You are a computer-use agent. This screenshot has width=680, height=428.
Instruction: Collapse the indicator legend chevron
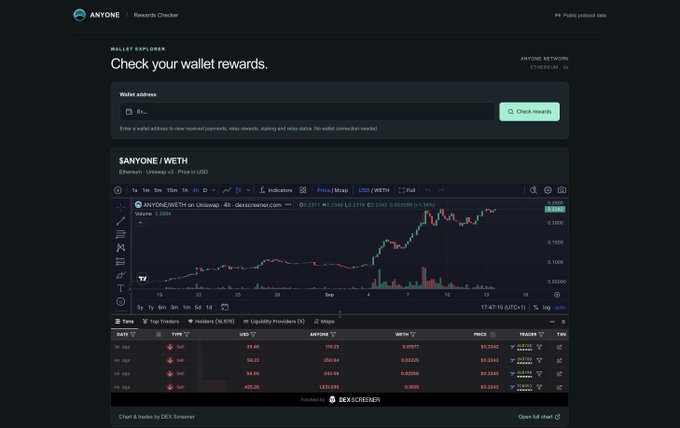(x=140, y=222)
